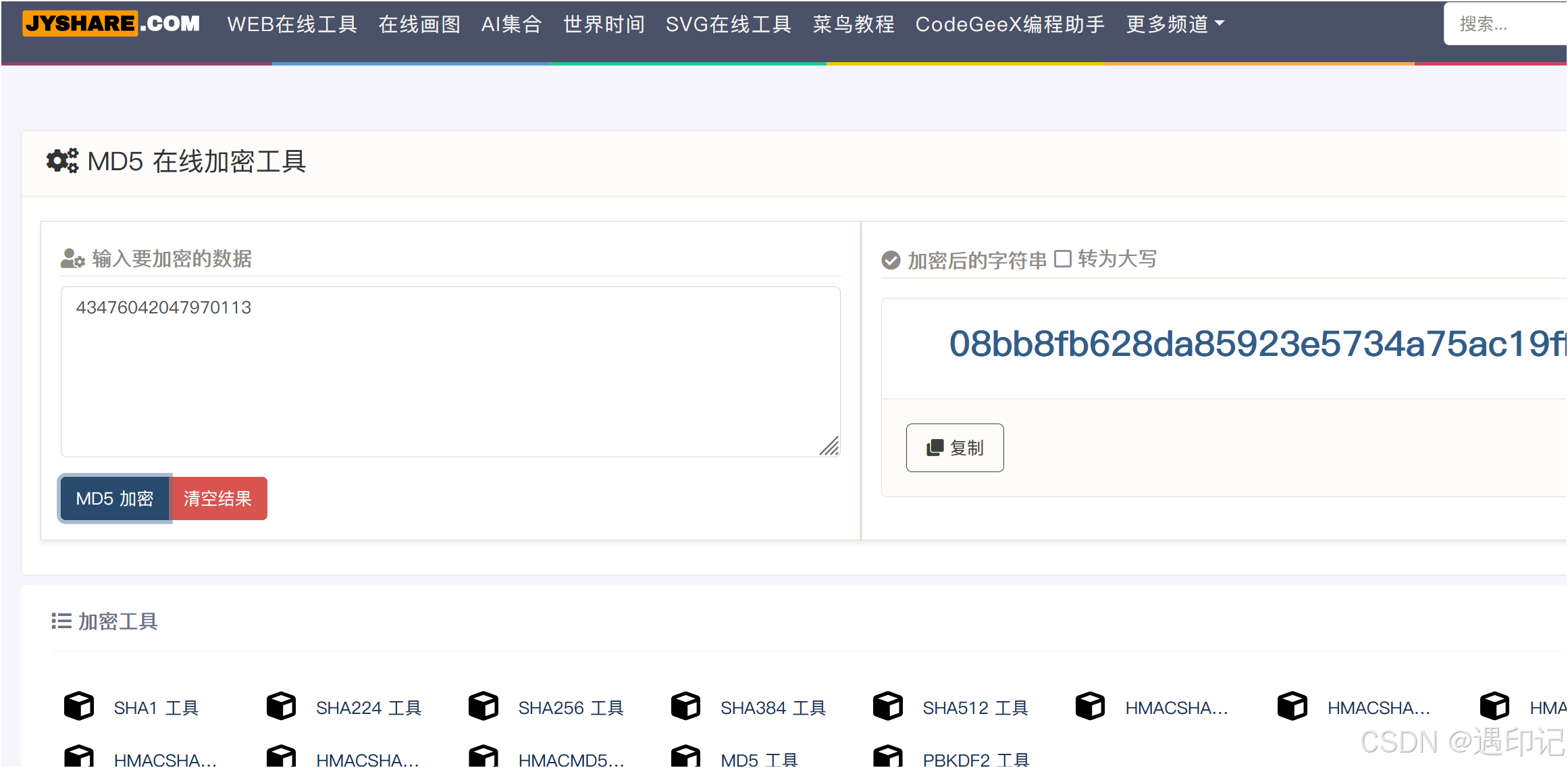The height and width of the screenshot is (768, 1568).
Task: Open the SHA224 tool
Action: (369, 708)
